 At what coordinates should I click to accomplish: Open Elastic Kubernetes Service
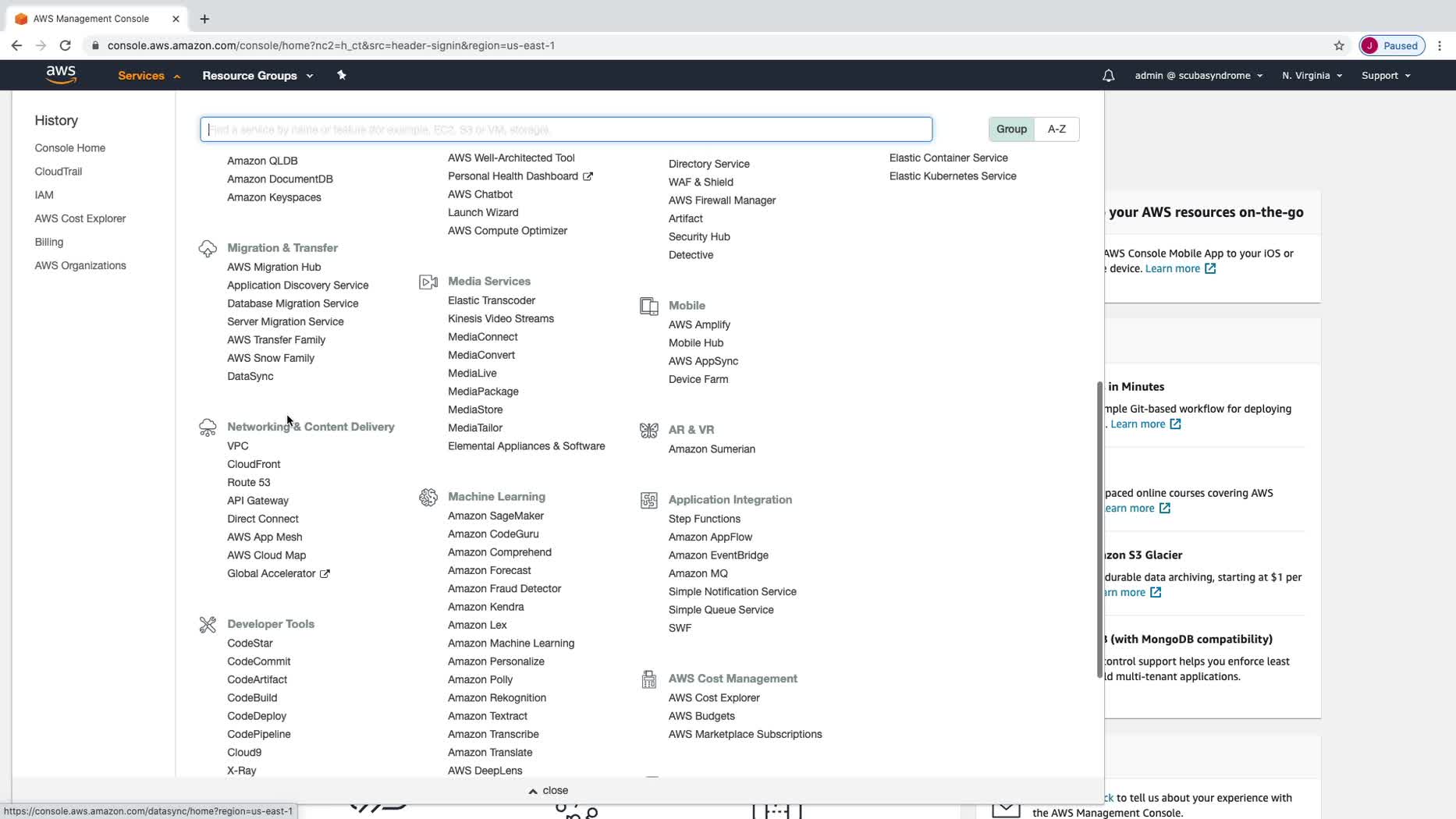(953, 176)
